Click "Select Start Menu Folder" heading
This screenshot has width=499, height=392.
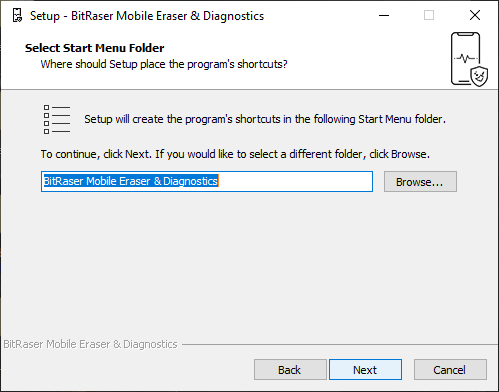[x=95, y=48]
